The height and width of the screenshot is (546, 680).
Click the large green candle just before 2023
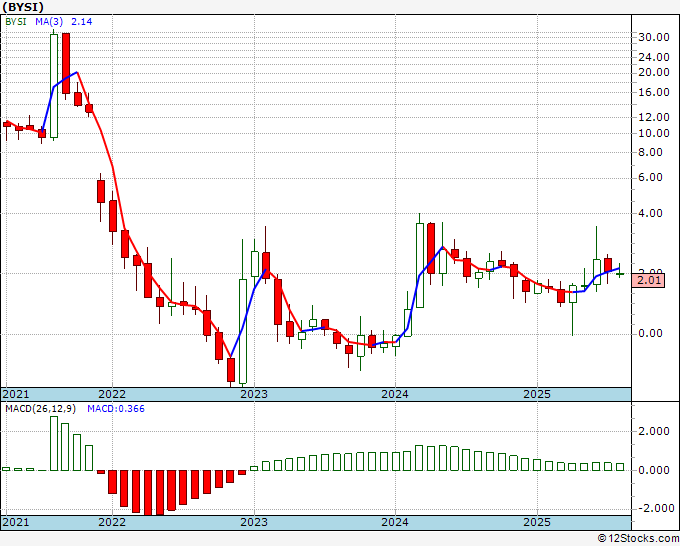pos(243,332)
